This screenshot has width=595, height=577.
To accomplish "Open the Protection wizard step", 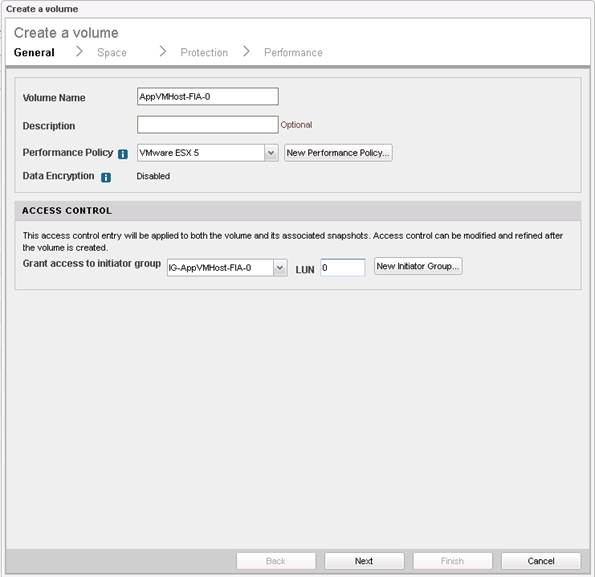I will click(x=204, y=52).
